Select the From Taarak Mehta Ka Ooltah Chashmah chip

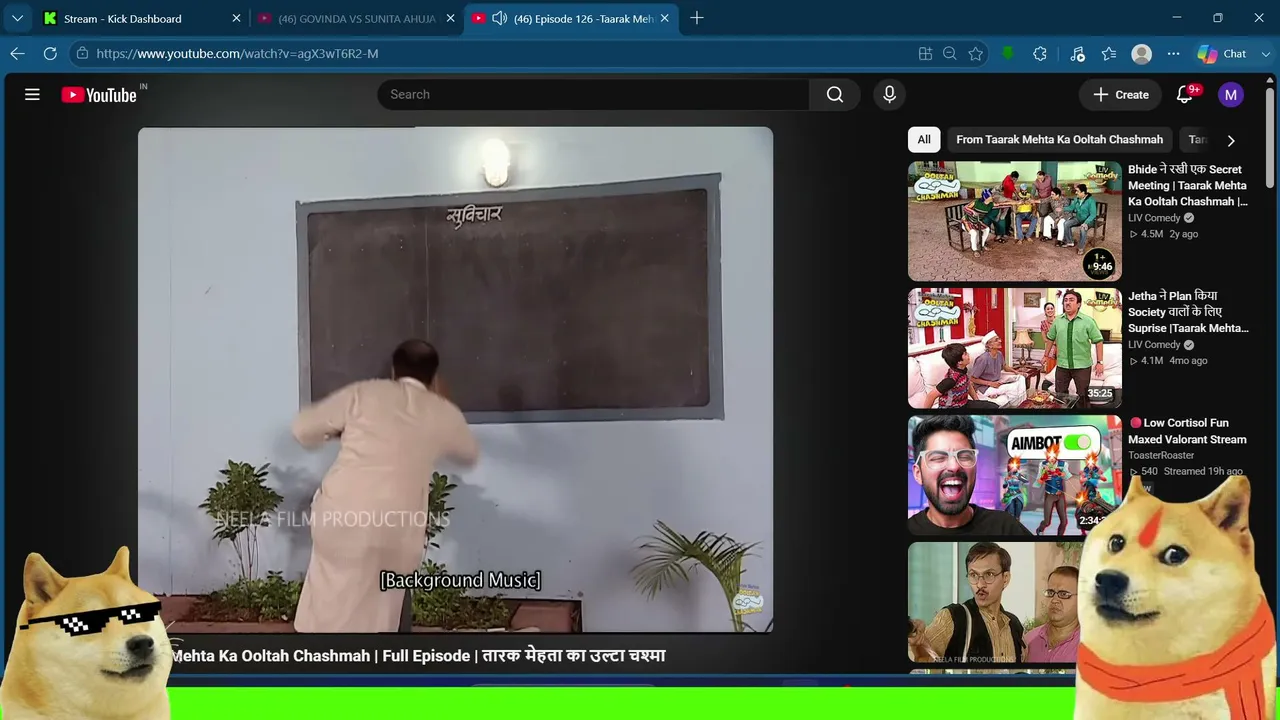click(x=1059, y=140)
